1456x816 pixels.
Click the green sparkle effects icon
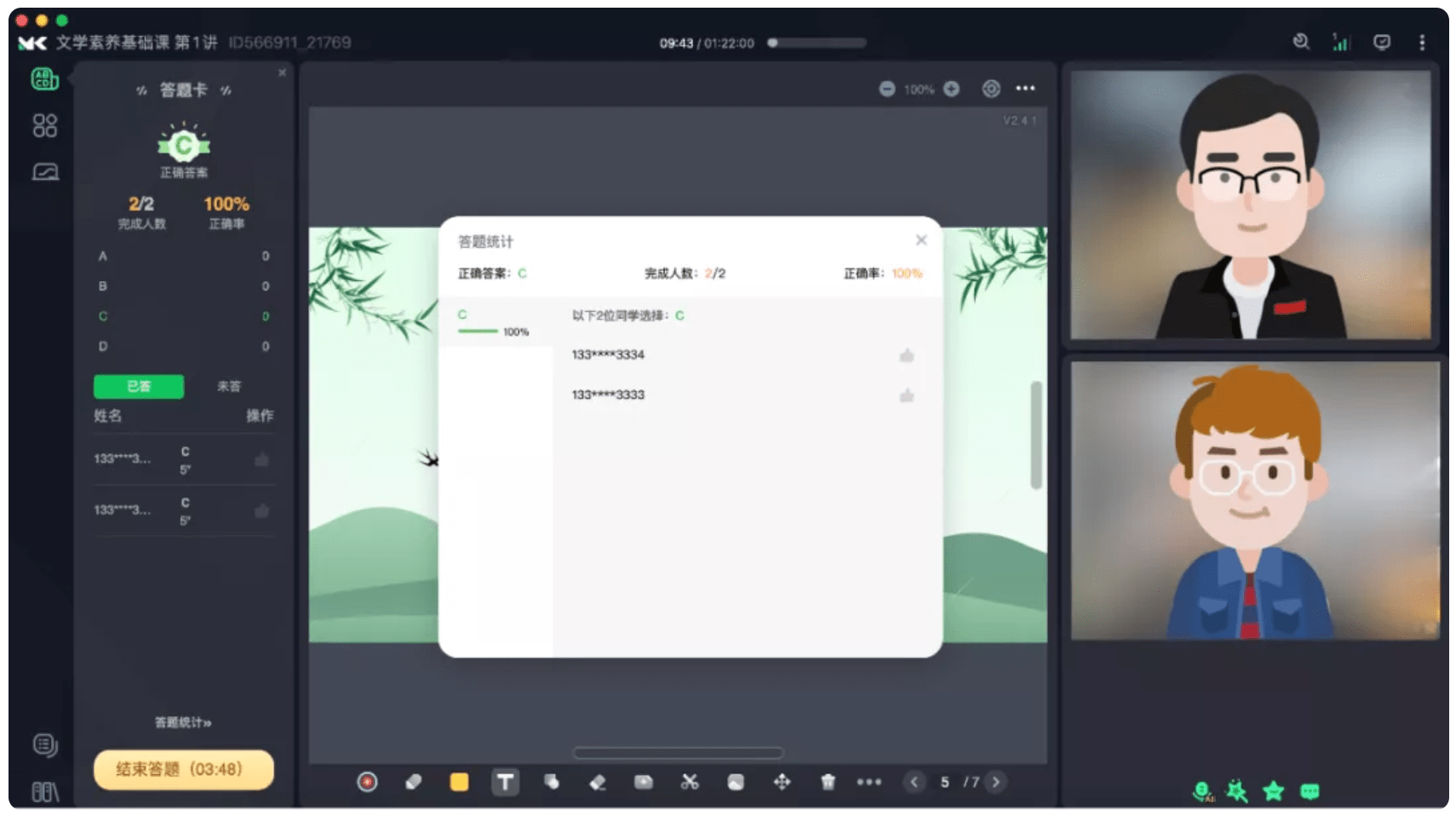point(1237,792)
